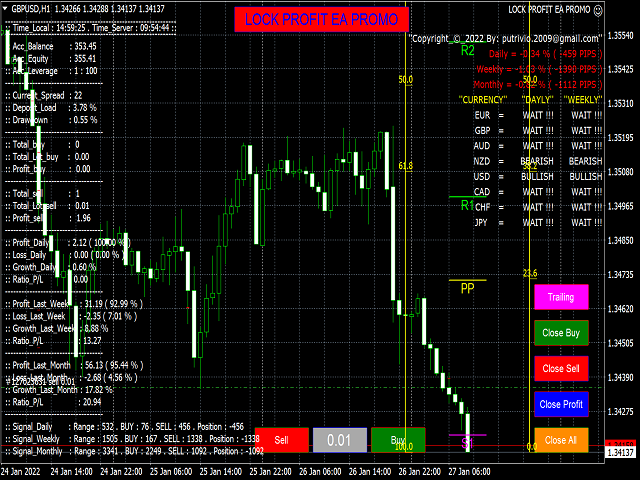Click the Acc_Equity 355.41 value
This screenshot has width=640, height=480.
tap(85, 58)
